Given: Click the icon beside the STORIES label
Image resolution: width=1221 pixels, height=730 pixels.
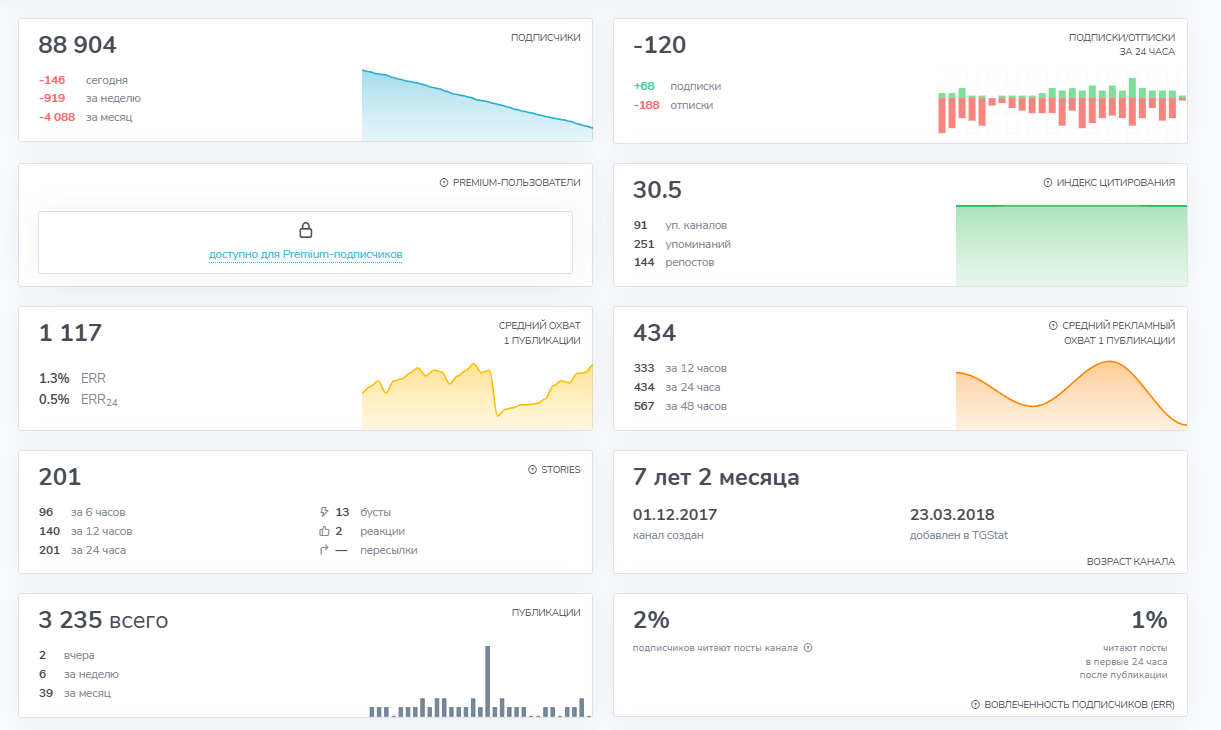Looking at the screenshot, I should [532, 470].
